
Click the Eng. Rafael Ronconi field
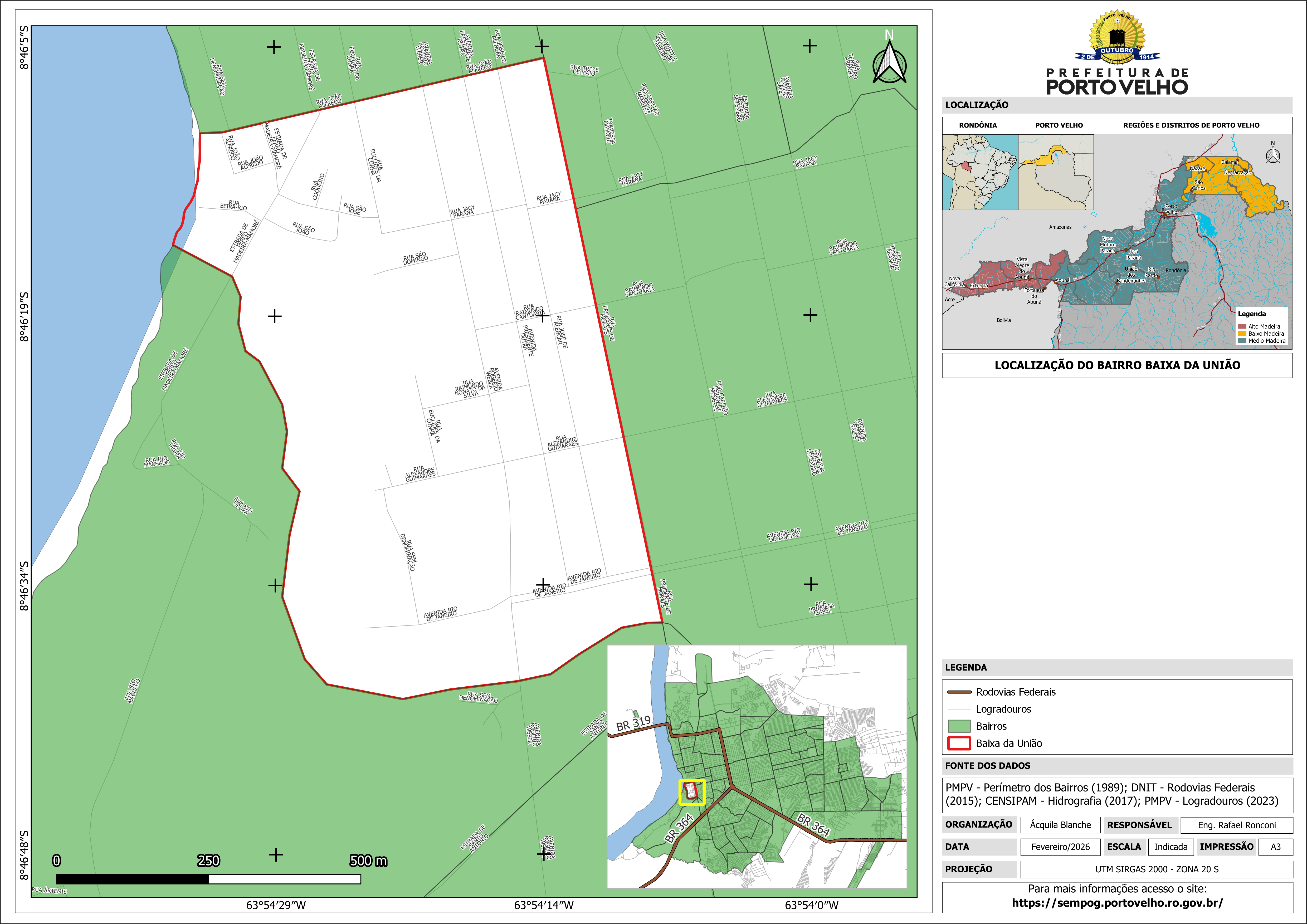click(1236, 825)
